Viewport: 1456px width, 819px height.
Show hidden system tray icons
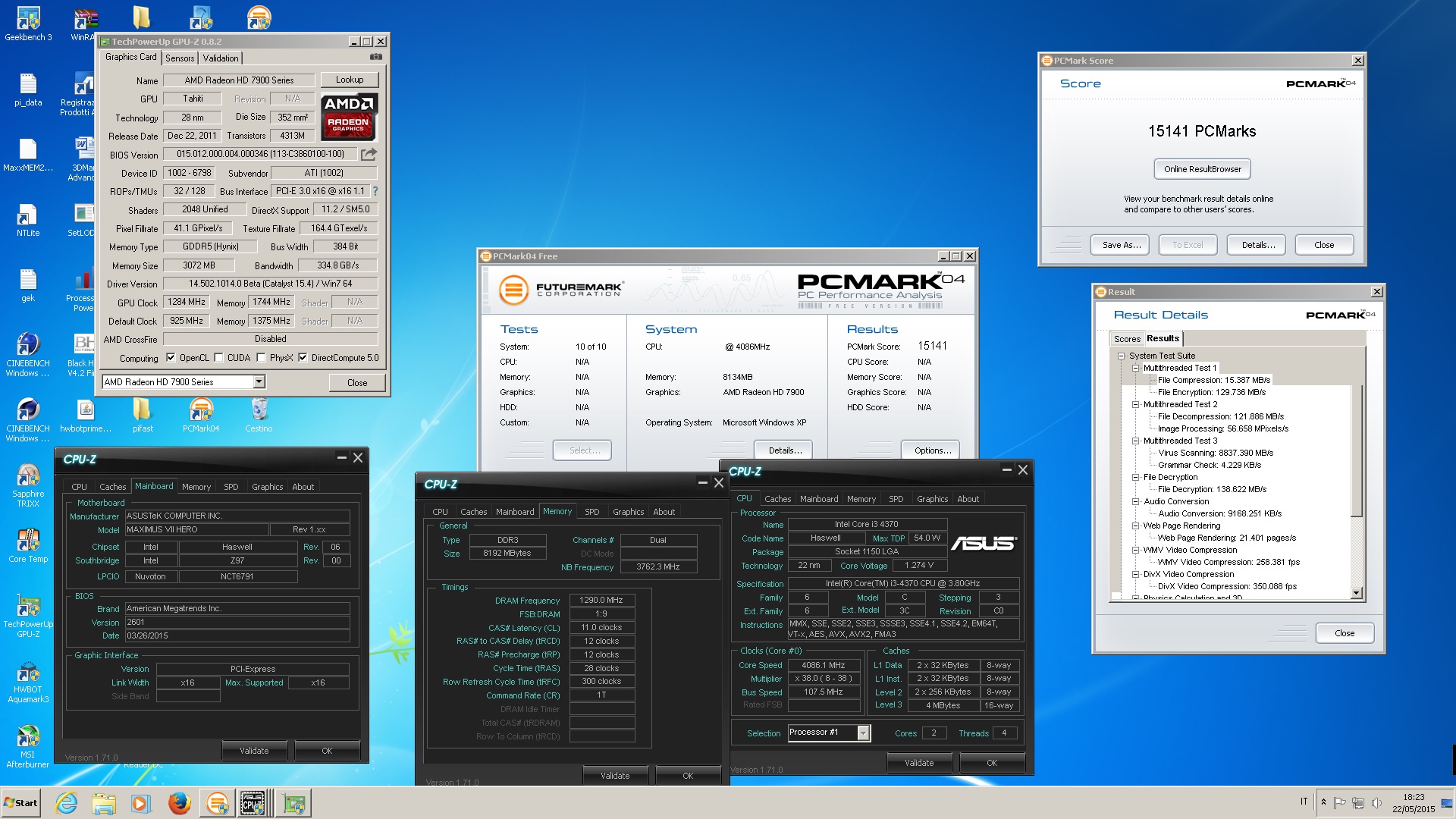pos(1323,802)
